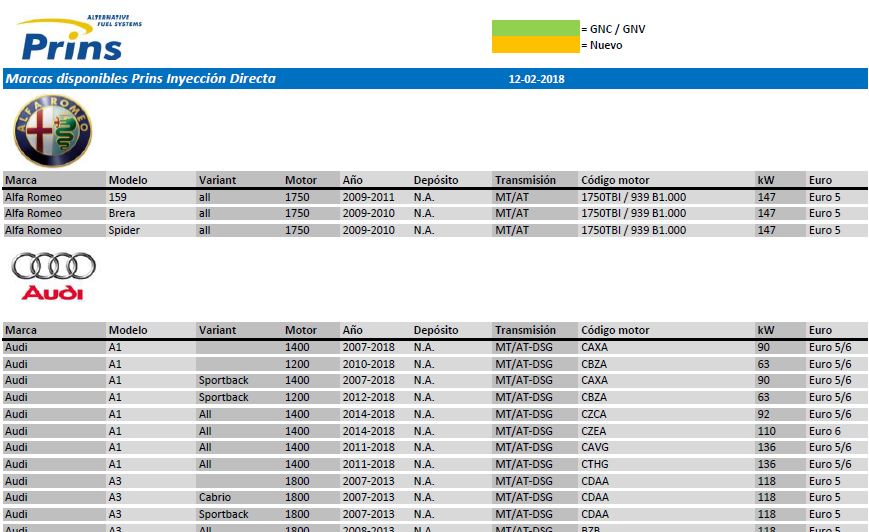Select the Spider model cell
869x532 pixels.
click(125, 230)
